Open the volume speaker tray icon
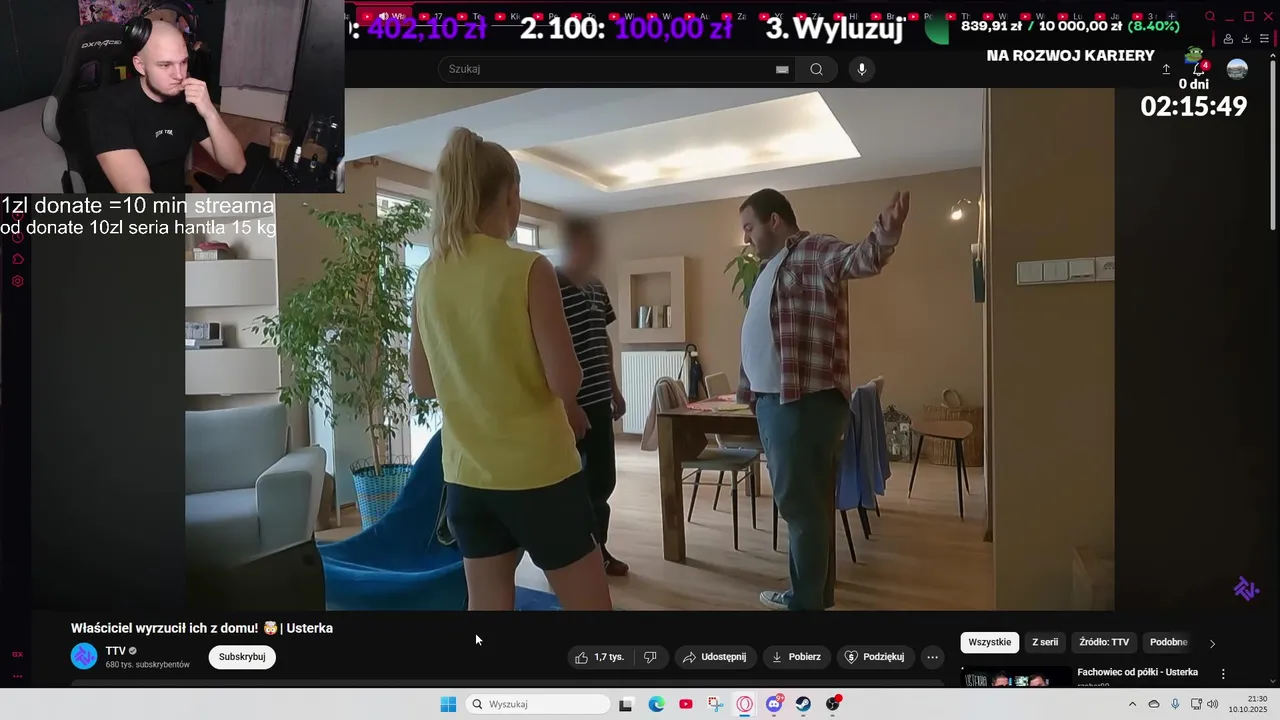Viewport: 1280px width, 720px height. [x=1213, y=704]
